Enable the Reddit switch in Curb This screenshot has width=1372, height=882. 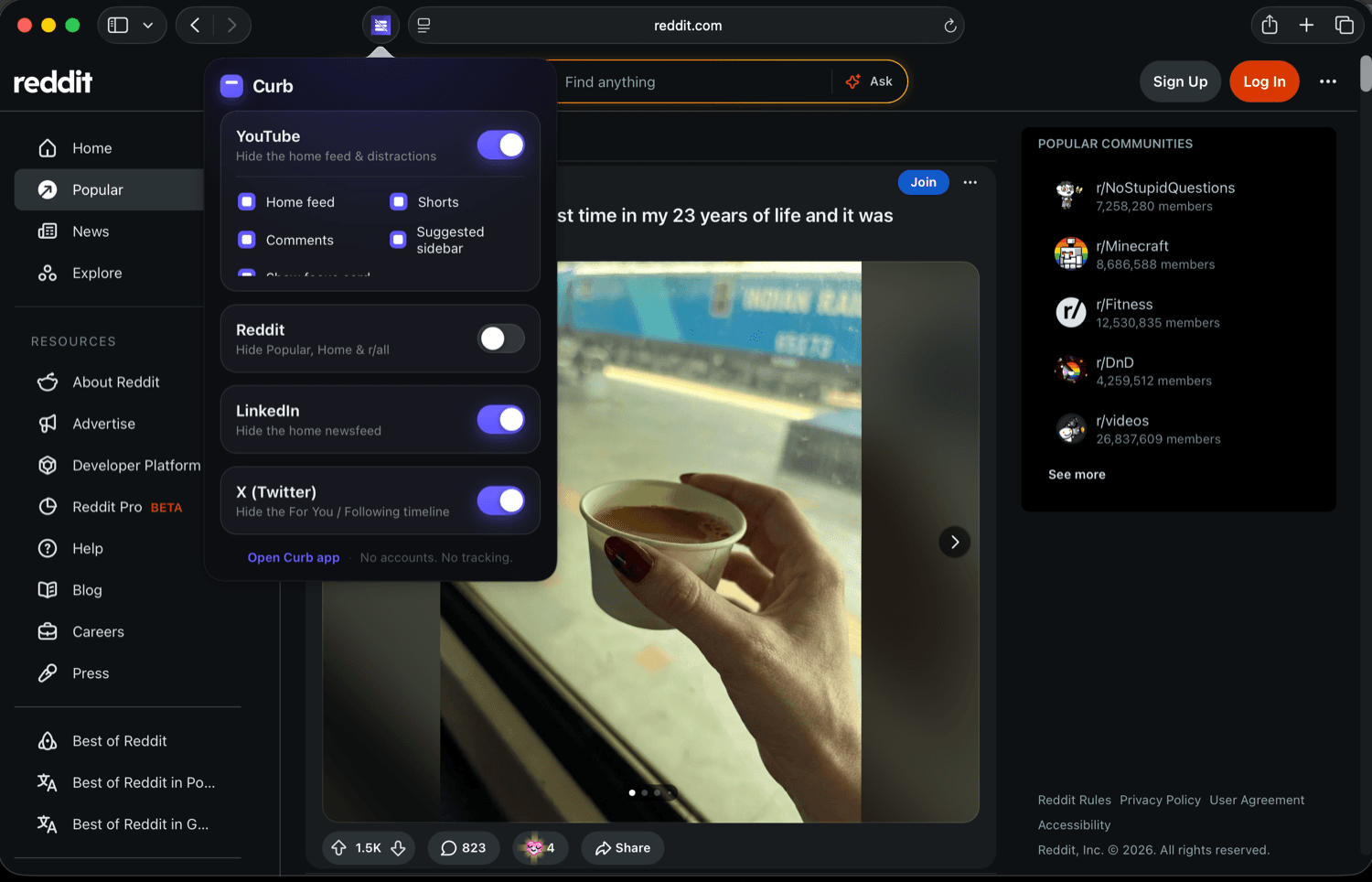pos(500,339)
